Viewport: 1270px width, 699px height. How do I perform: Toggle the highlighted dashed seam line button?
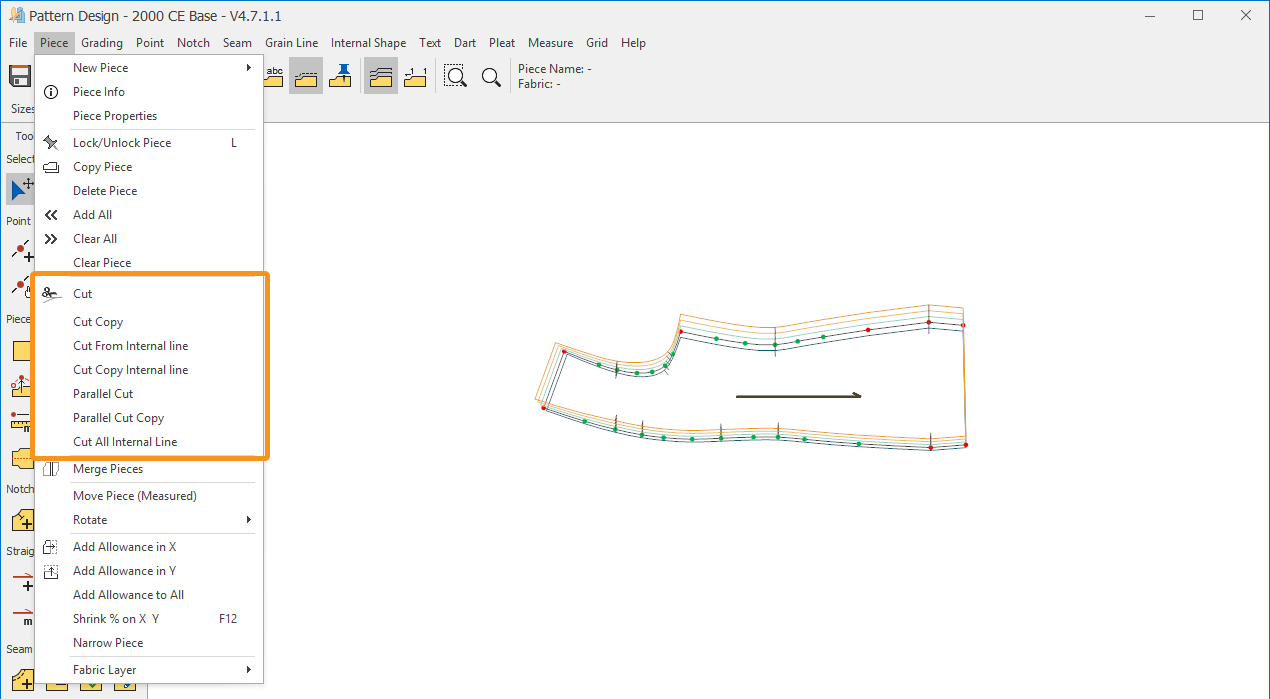tap(306, 76)
